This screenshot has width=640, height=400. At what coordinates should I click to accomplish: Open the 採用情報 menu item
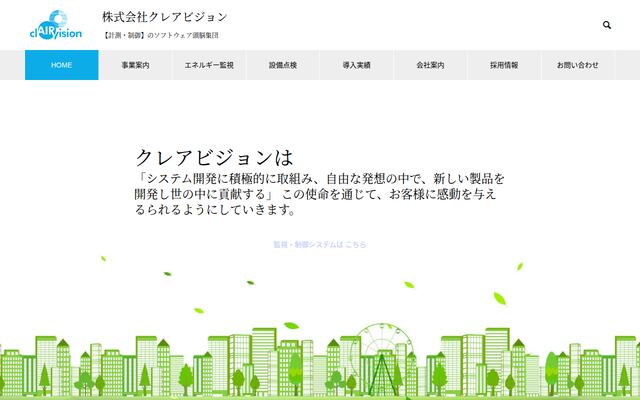[x=504, y=65]
